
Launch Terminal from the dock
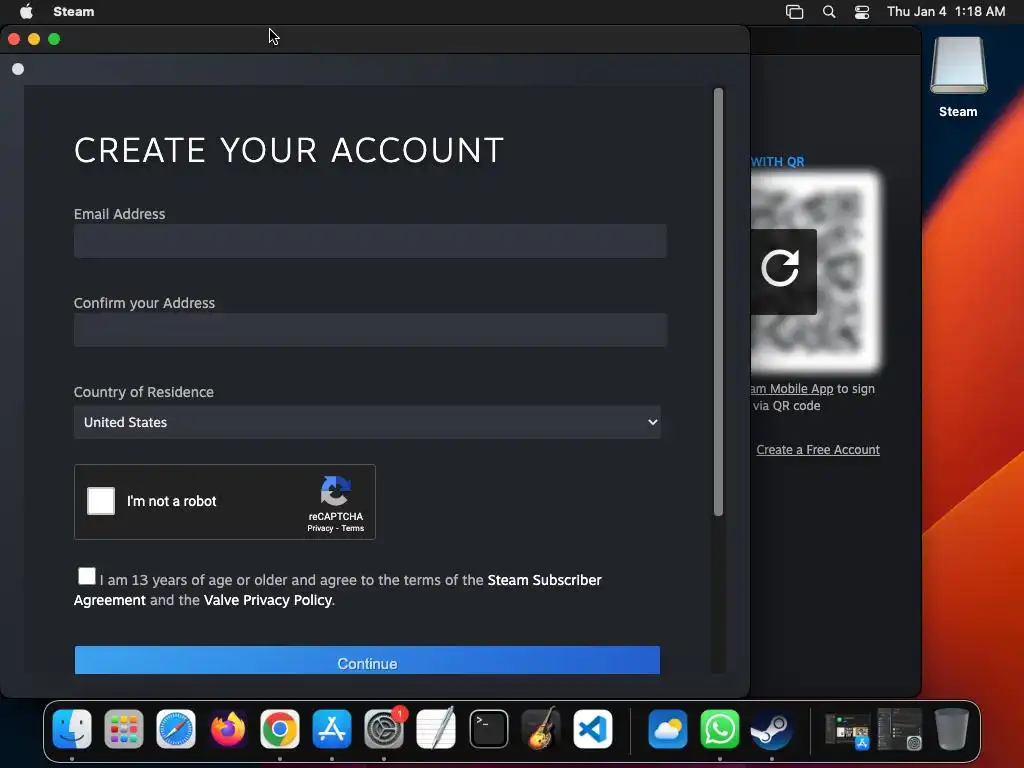488,729
